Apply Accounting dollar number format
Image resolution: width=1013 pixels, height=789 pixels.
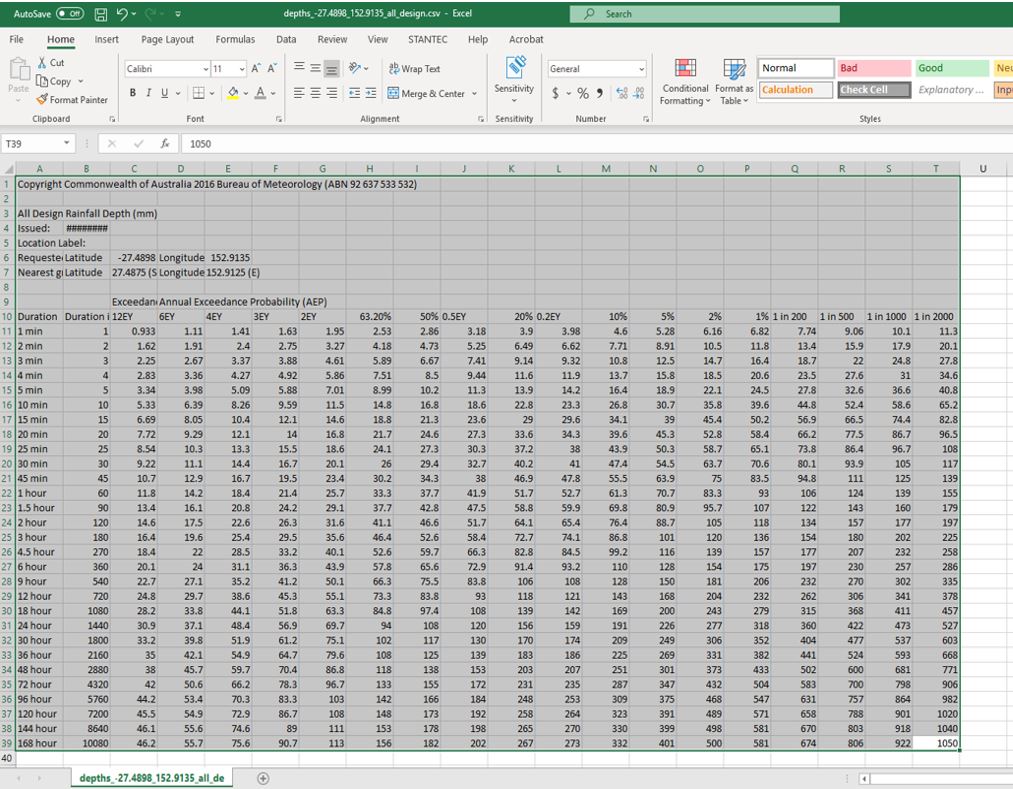pyautogui.click(x=556, y=93)
